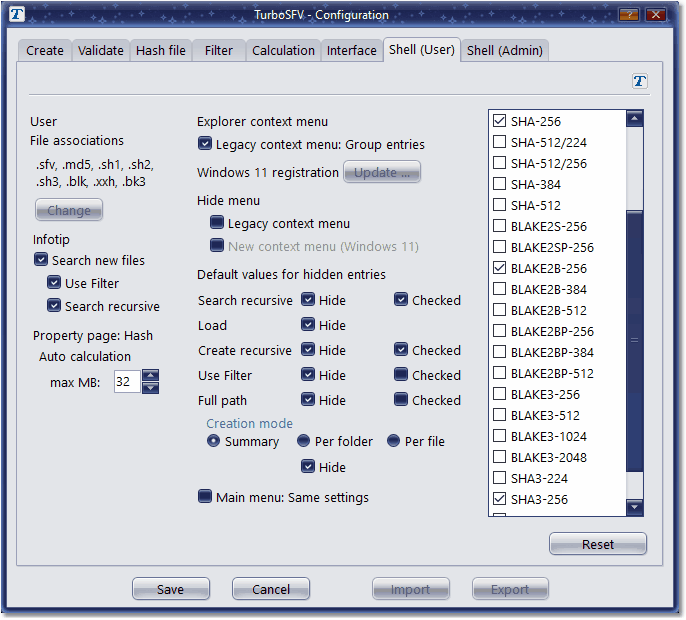Click the help question mark button
This screenshot has width=686, height=620.
[x=628, y=15]
